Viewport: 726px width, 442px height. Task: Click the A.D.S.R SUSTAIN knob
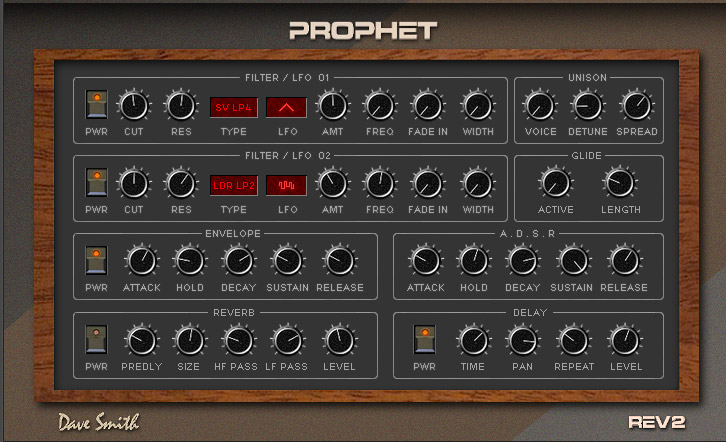point(573,261)
